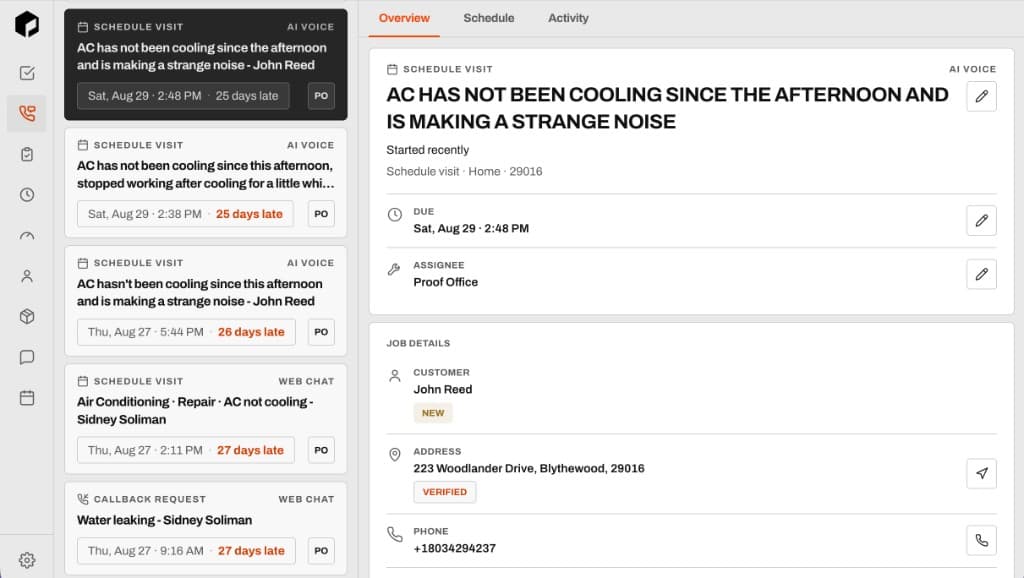Click the PO badge on the Aug 29 2:38 PM card
The width and height of the screenshot is (1024, 578).
321,214
